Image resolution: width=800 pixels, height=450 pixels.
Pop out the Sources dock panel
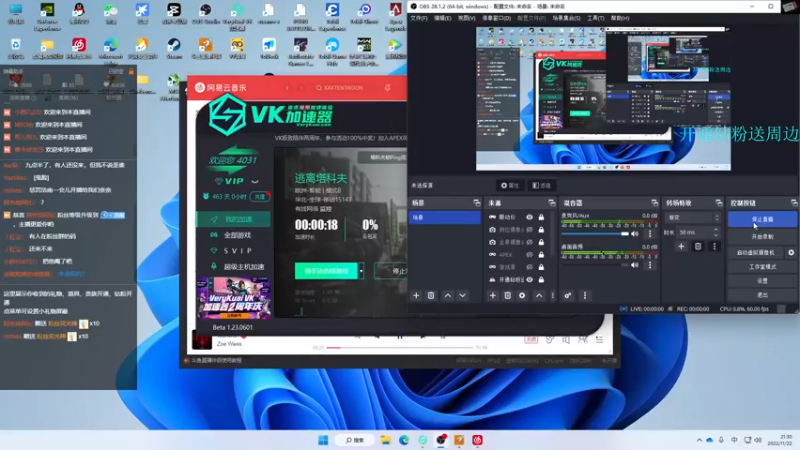tap(552, 203)
